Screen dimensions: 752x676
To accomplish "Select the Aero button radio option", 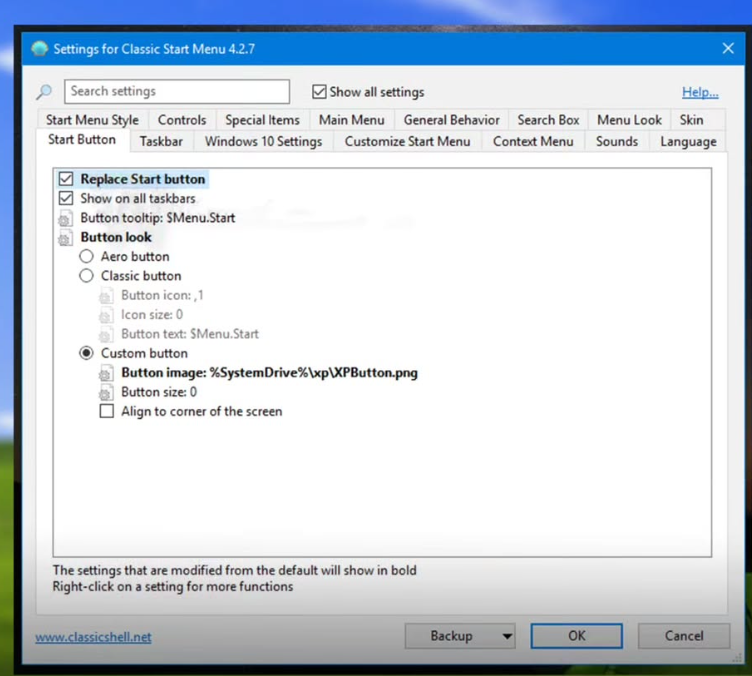I will click(x=87, y=257).
